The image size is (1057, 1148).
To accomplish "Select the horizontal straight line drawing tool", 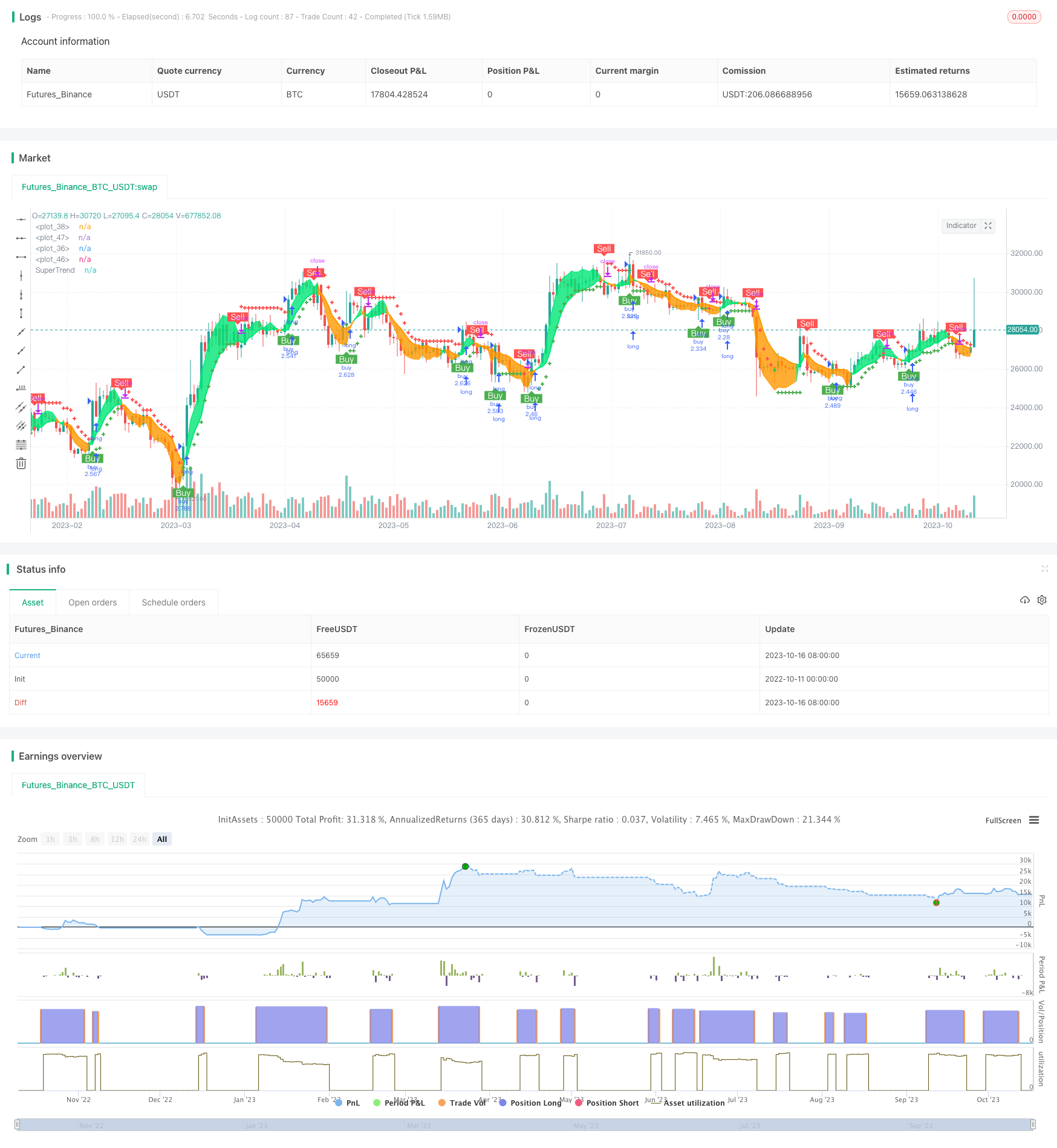I will [x=21, y=220].
